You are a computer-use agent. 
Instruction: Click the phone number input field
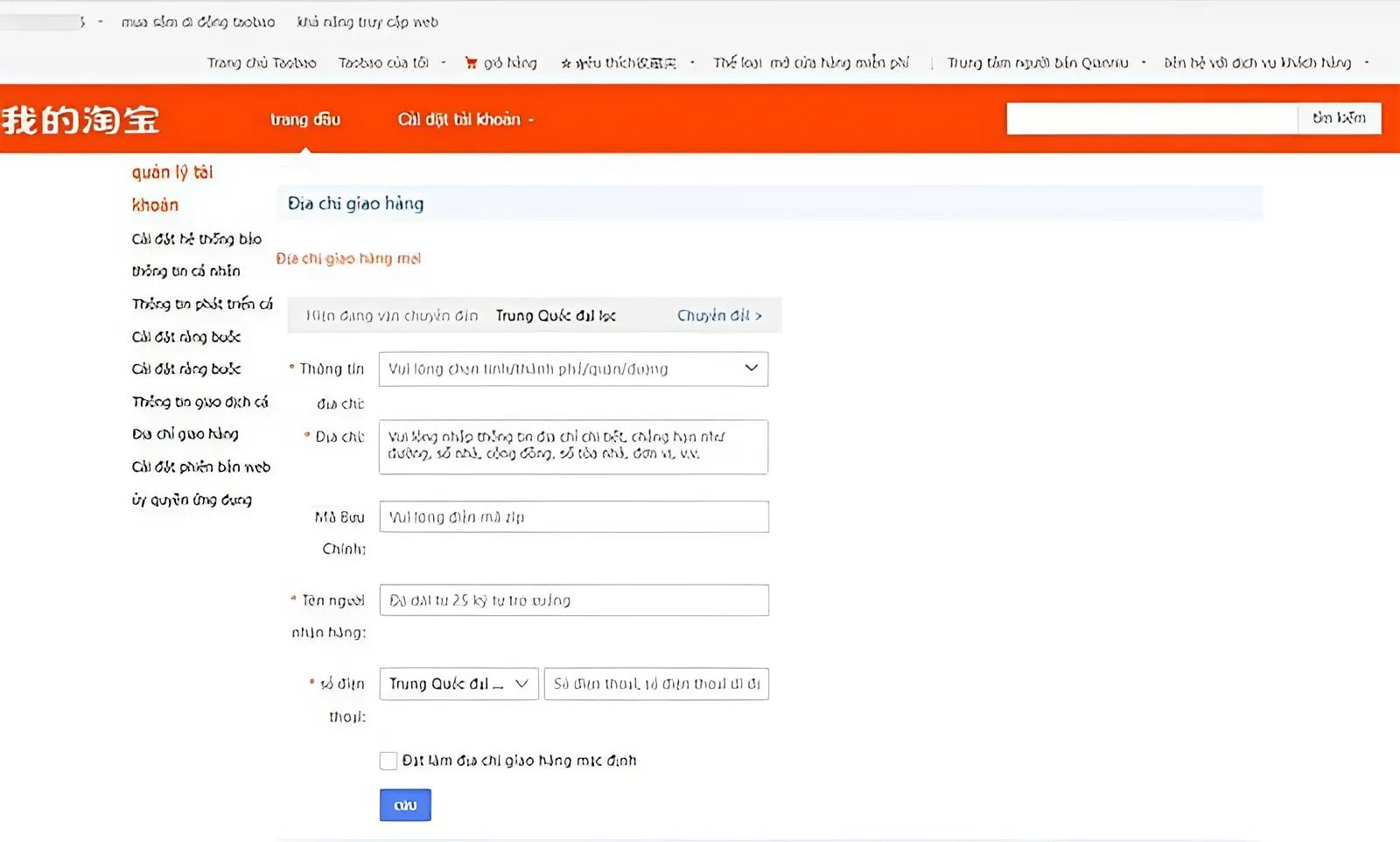(x=656, y=684)
